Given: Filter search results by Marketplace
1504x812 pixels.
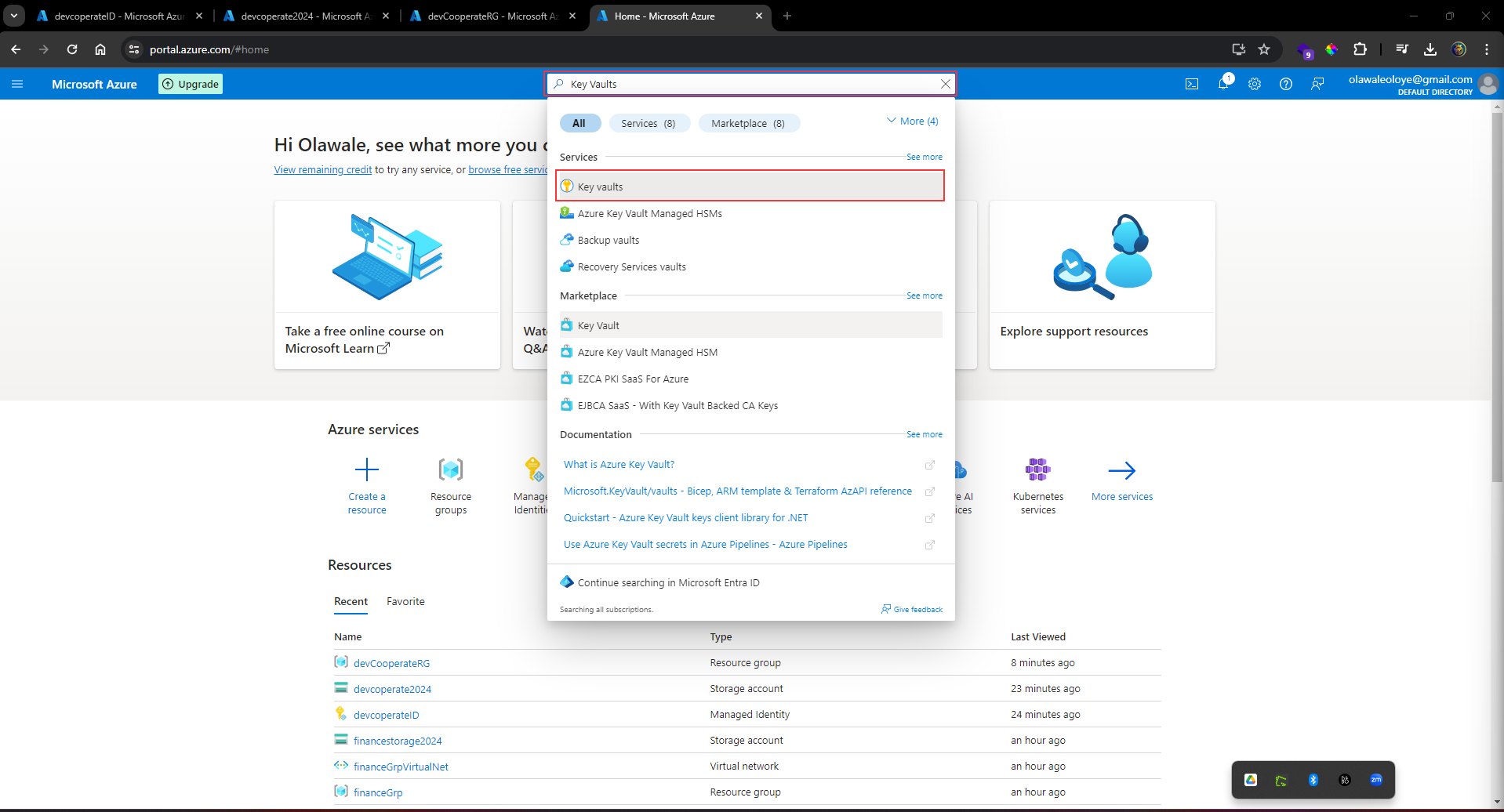Looking at the screenshot, I should (748, 123).
